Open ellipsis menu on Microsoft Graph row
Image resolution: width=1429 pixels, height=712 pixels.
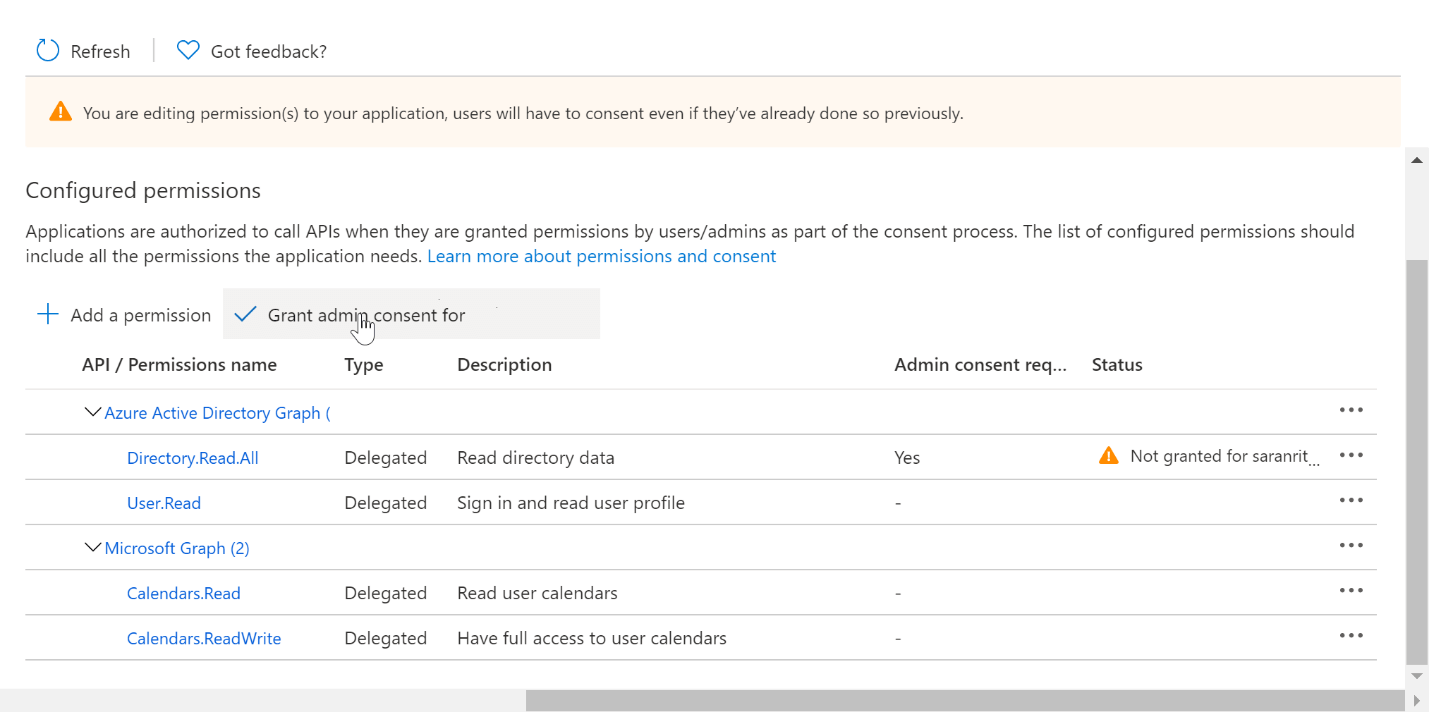pyautogui.click(x=1351, y=545)
